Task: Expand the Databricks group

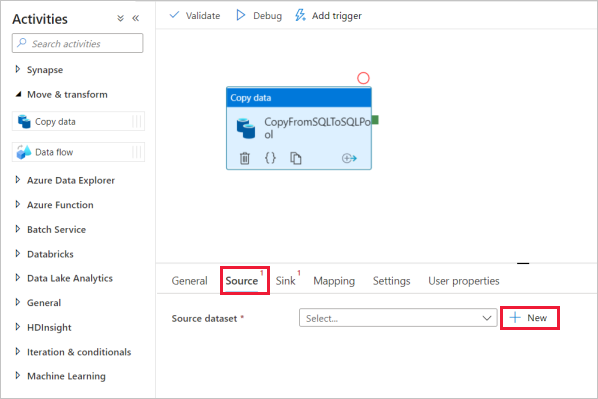Action: pyautogui.click(x=18, y=253)
